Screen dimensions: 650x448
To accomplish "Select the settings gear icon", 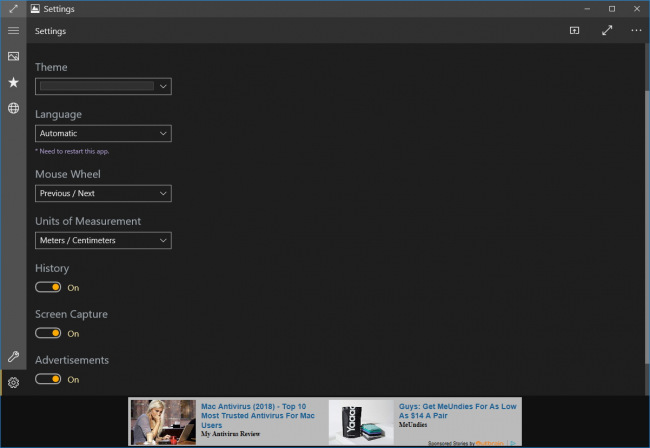I will click(x=13, y=383).
